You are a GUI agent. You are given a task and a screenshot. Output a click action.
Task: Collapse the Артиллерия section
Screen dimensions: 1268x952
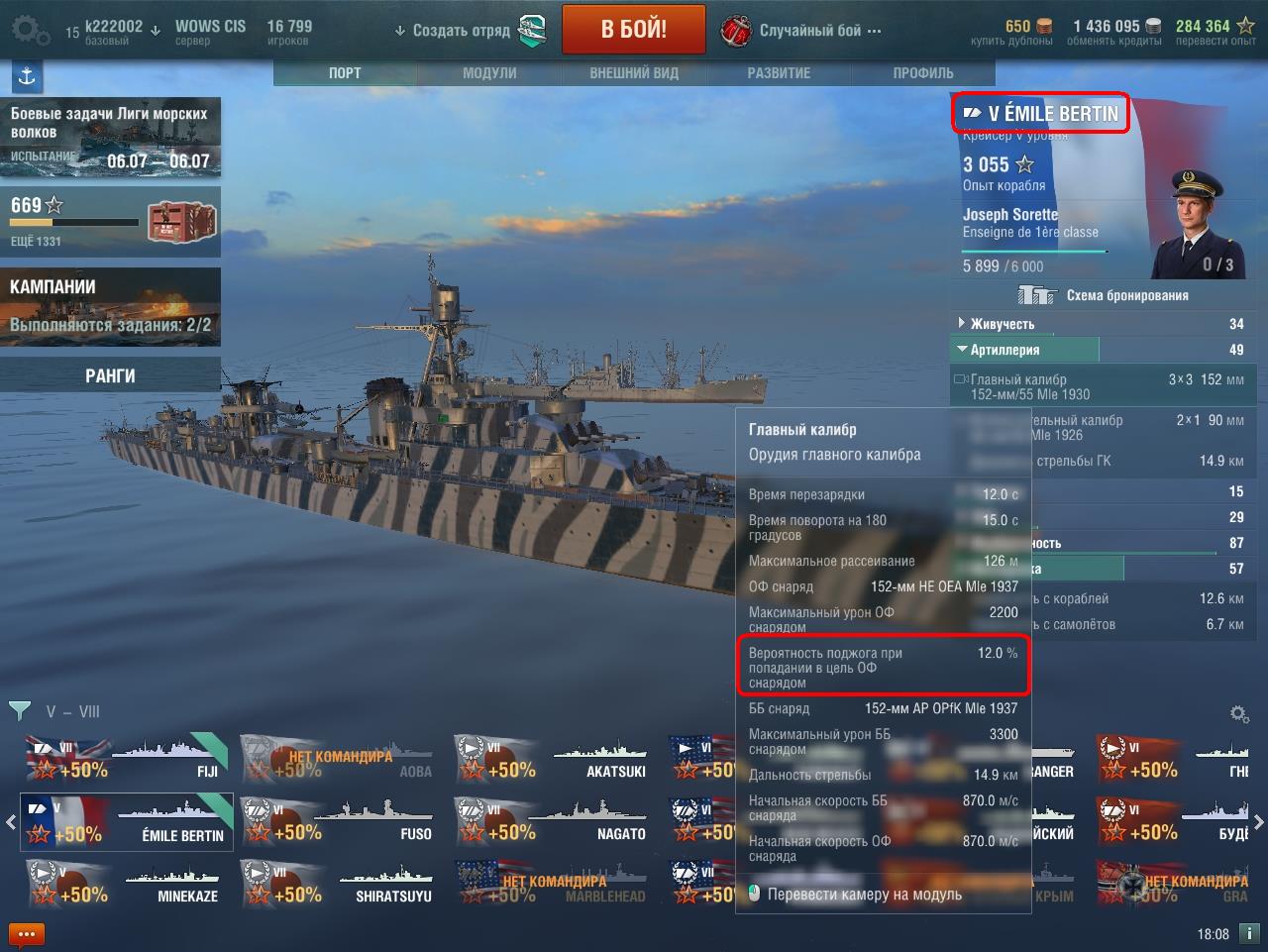[1101, 350]
